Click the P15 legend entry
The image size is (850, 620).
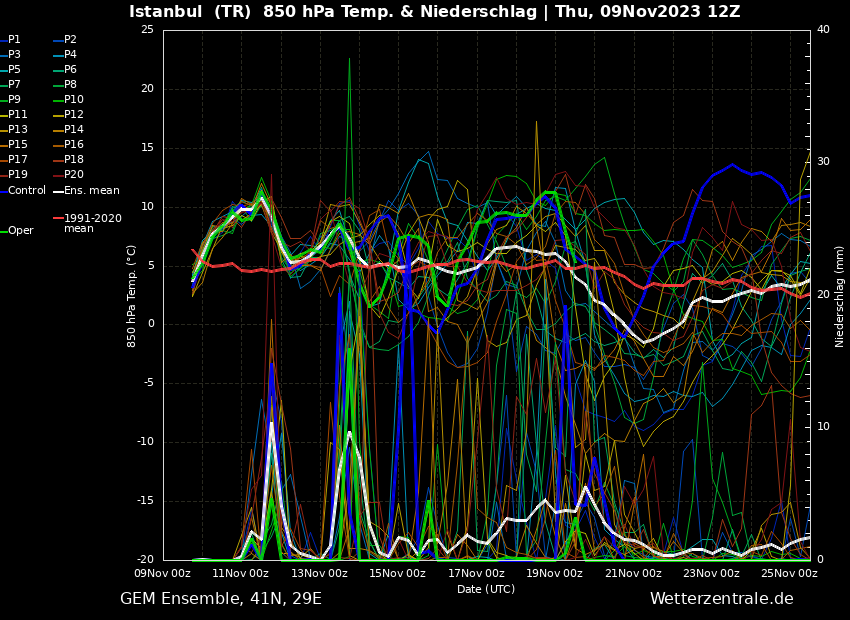pyautogui.click(x=14, y=145)
